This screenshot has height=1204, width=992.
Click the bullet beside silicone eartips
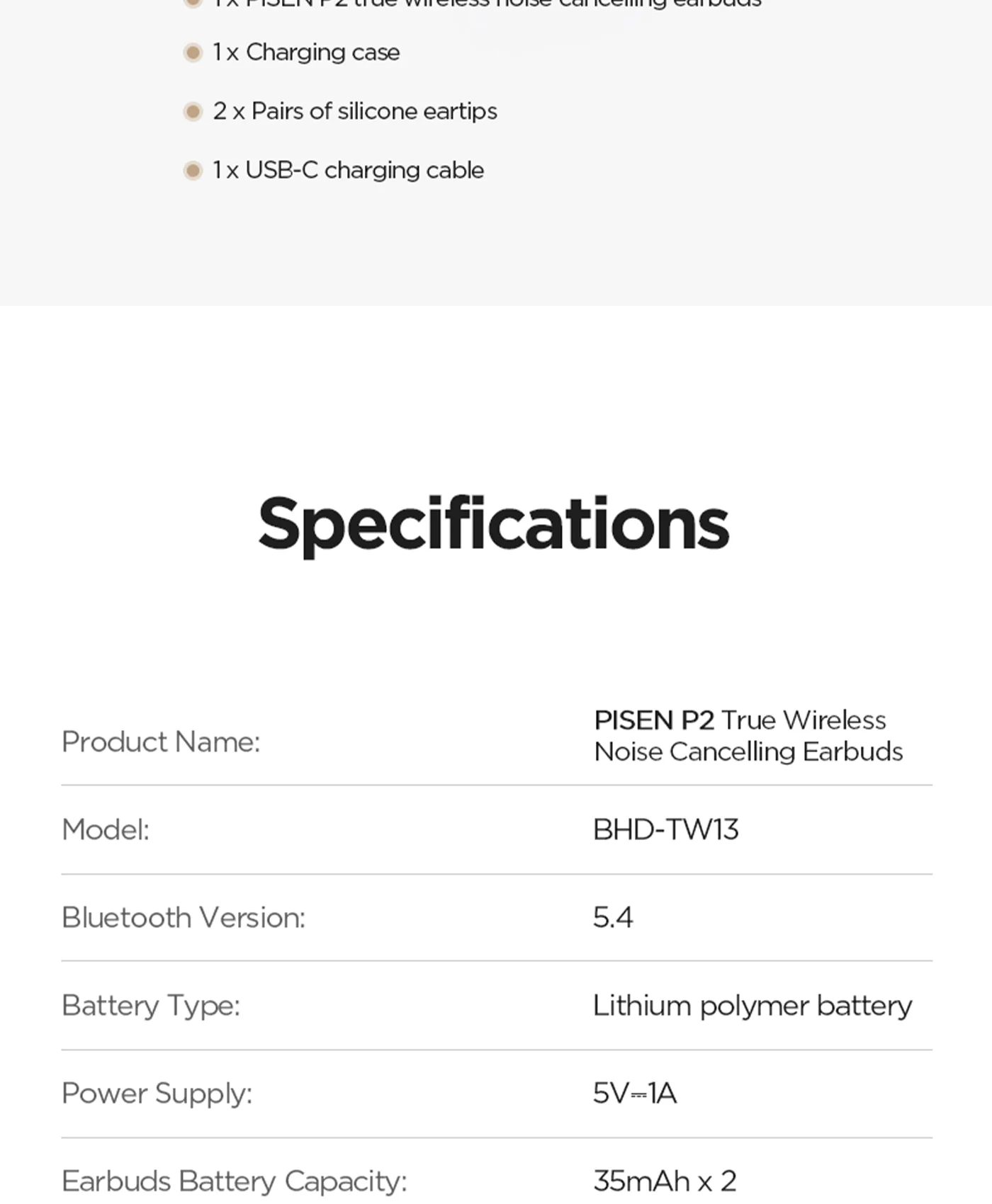pos(193,112)
